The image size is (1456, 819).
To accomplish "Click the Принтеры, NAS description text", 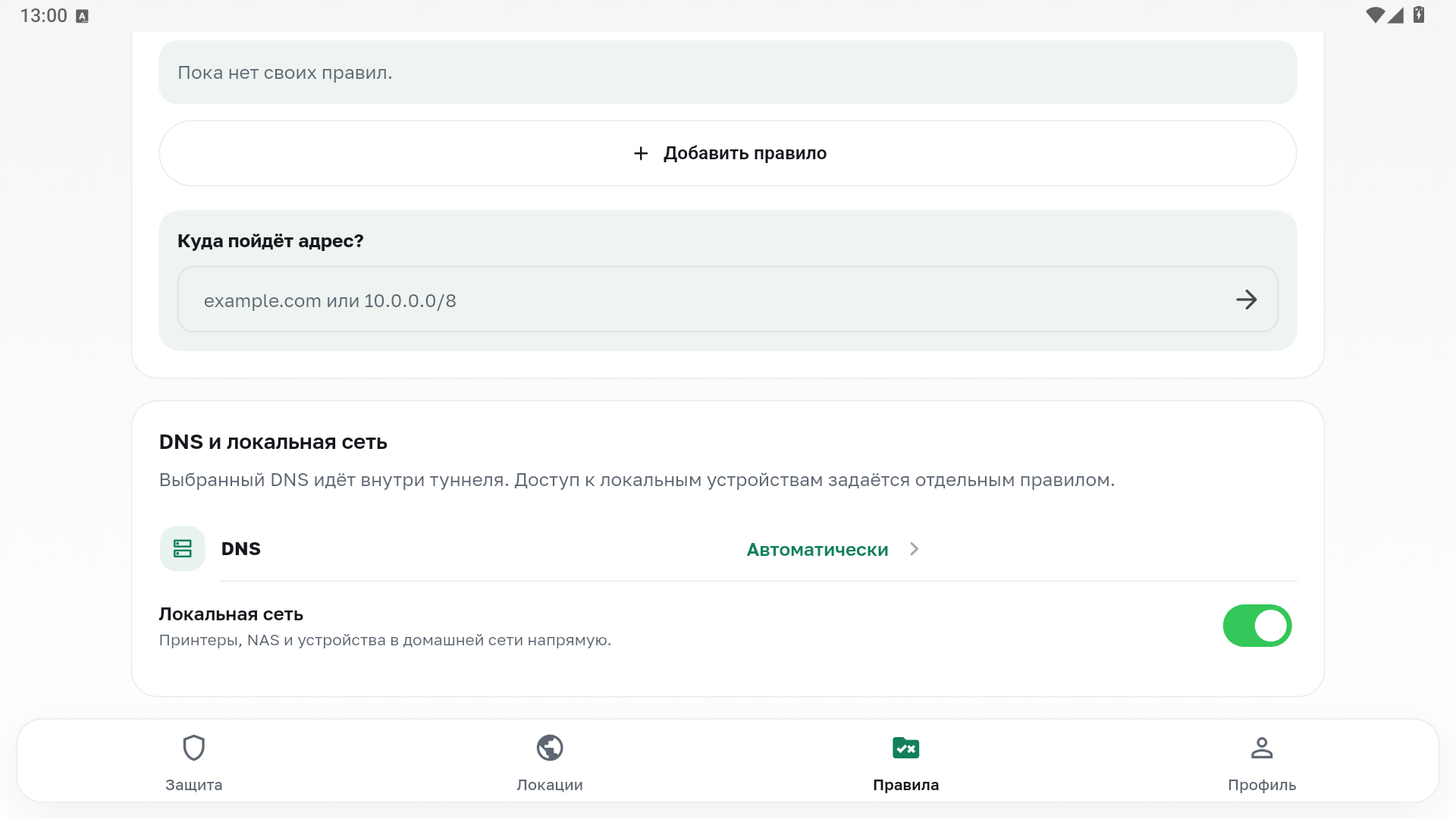I will click(x=385, y=640).
